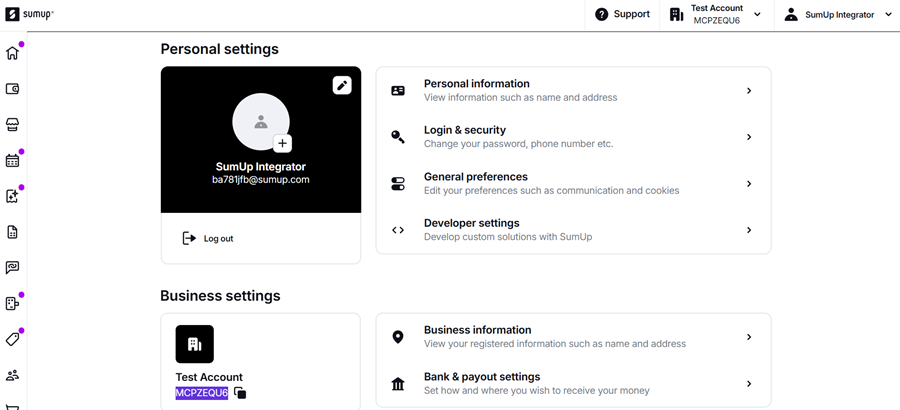Open Bank & payout settings
Viewport: 900px width, 410px height.
573,383
